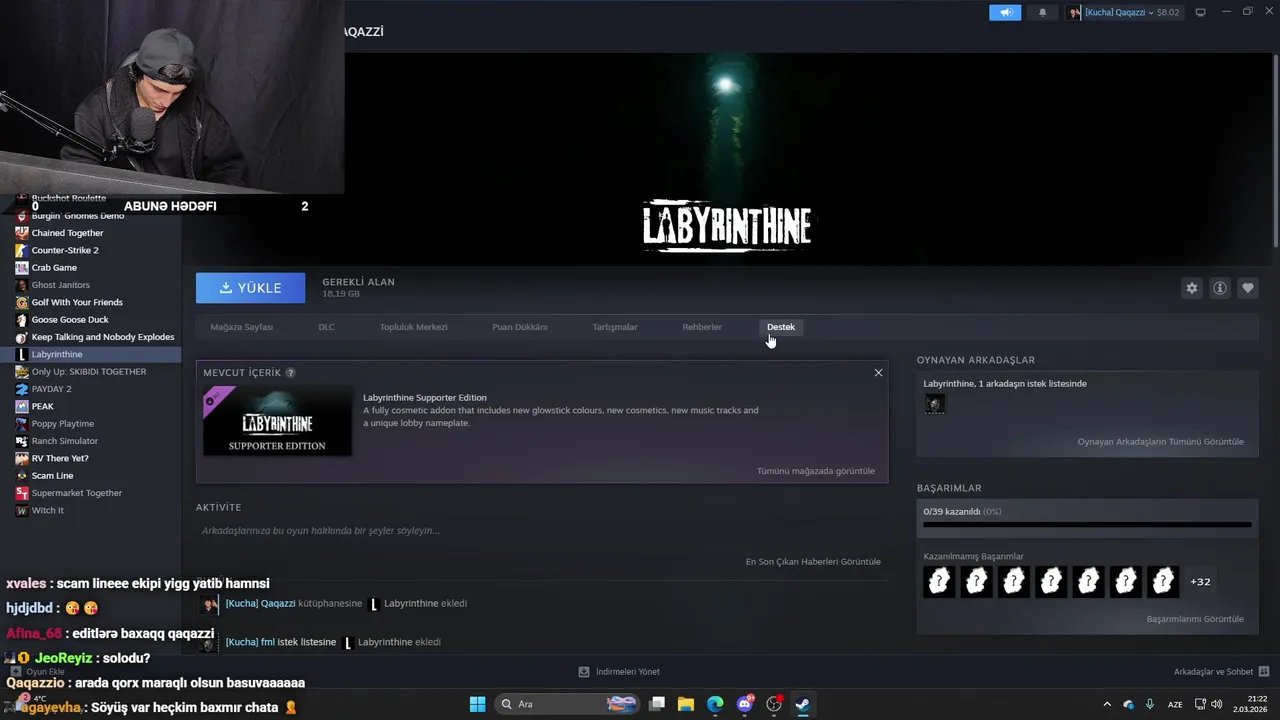The width and height of the screenshot is (1280, 720).
Task: Click [Kucha] Qaqazzi avatar in activity feed
Action: [209, 604]
